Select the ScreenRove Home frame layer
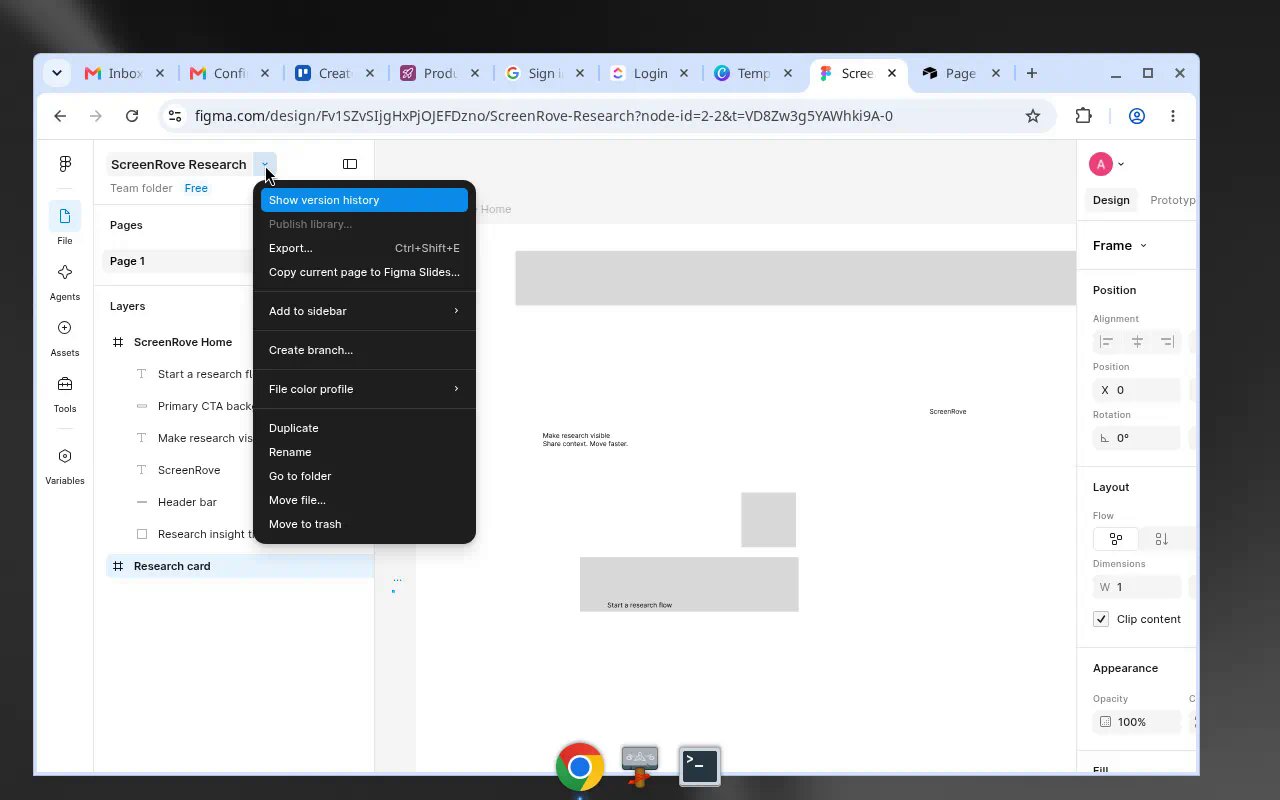 point(183,342)
